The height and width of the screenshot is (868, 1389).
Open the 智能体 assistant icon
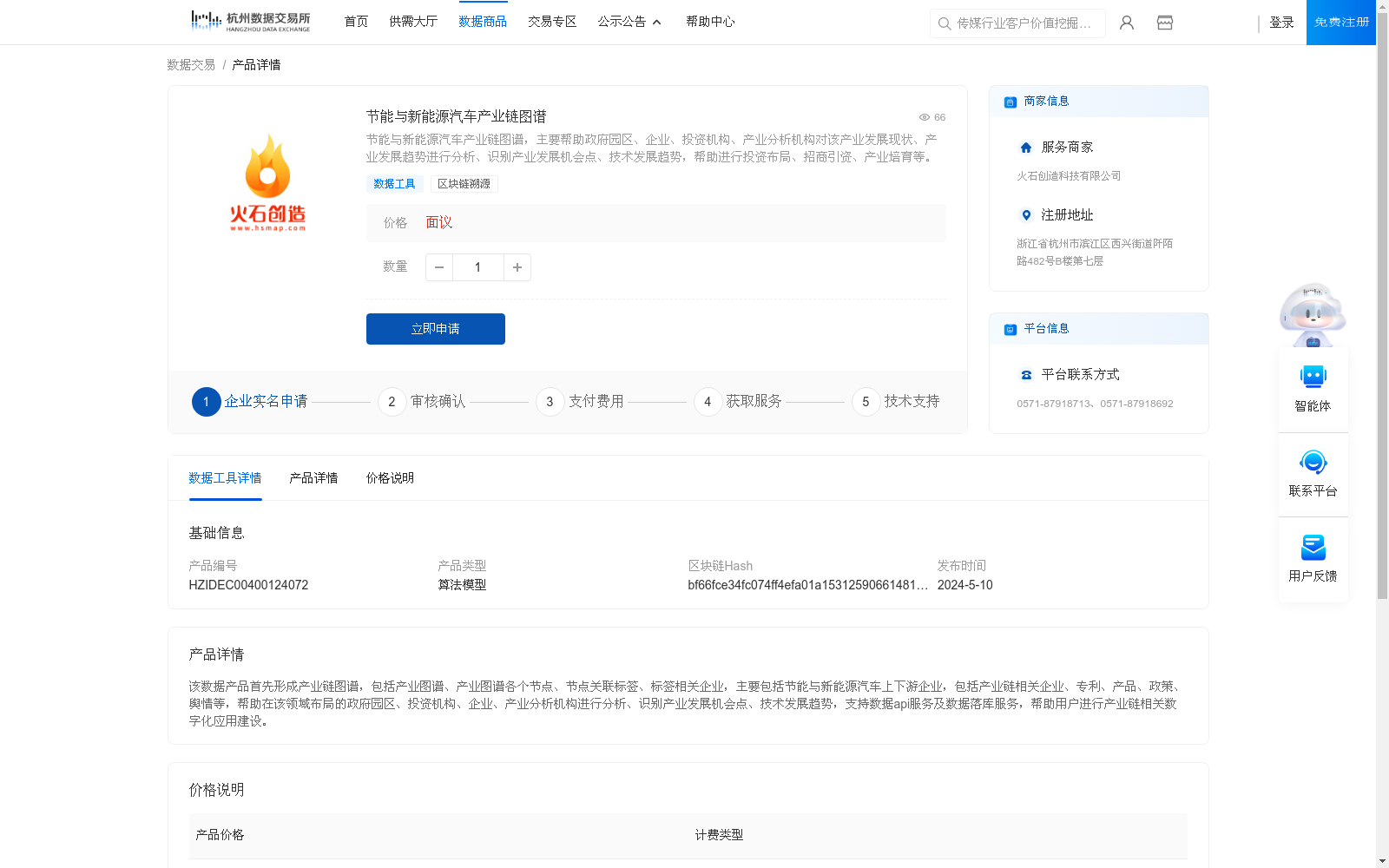coord(1313,377)
